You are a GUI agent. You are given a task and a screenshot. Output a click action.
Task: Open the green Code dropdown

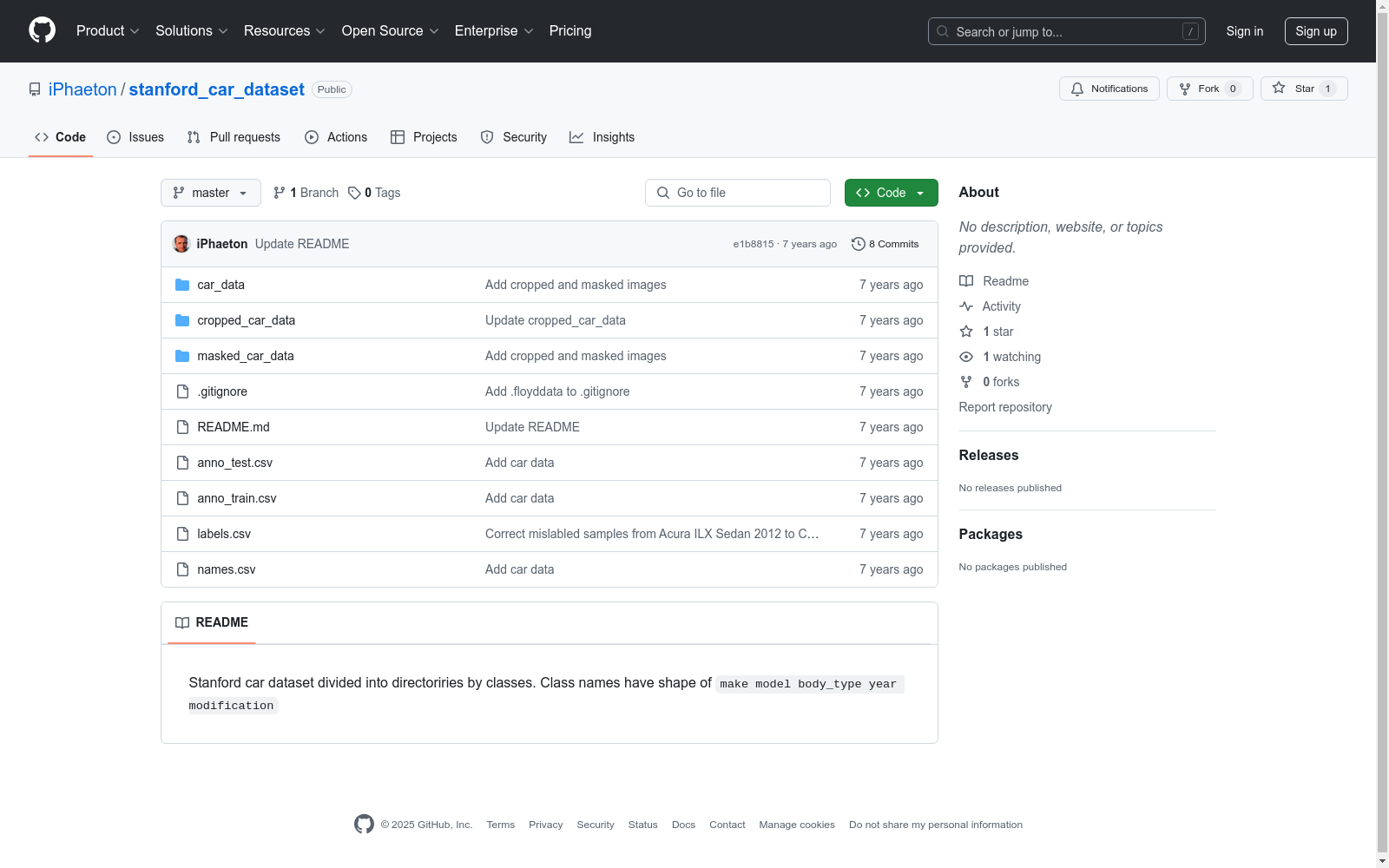point(892,193)
